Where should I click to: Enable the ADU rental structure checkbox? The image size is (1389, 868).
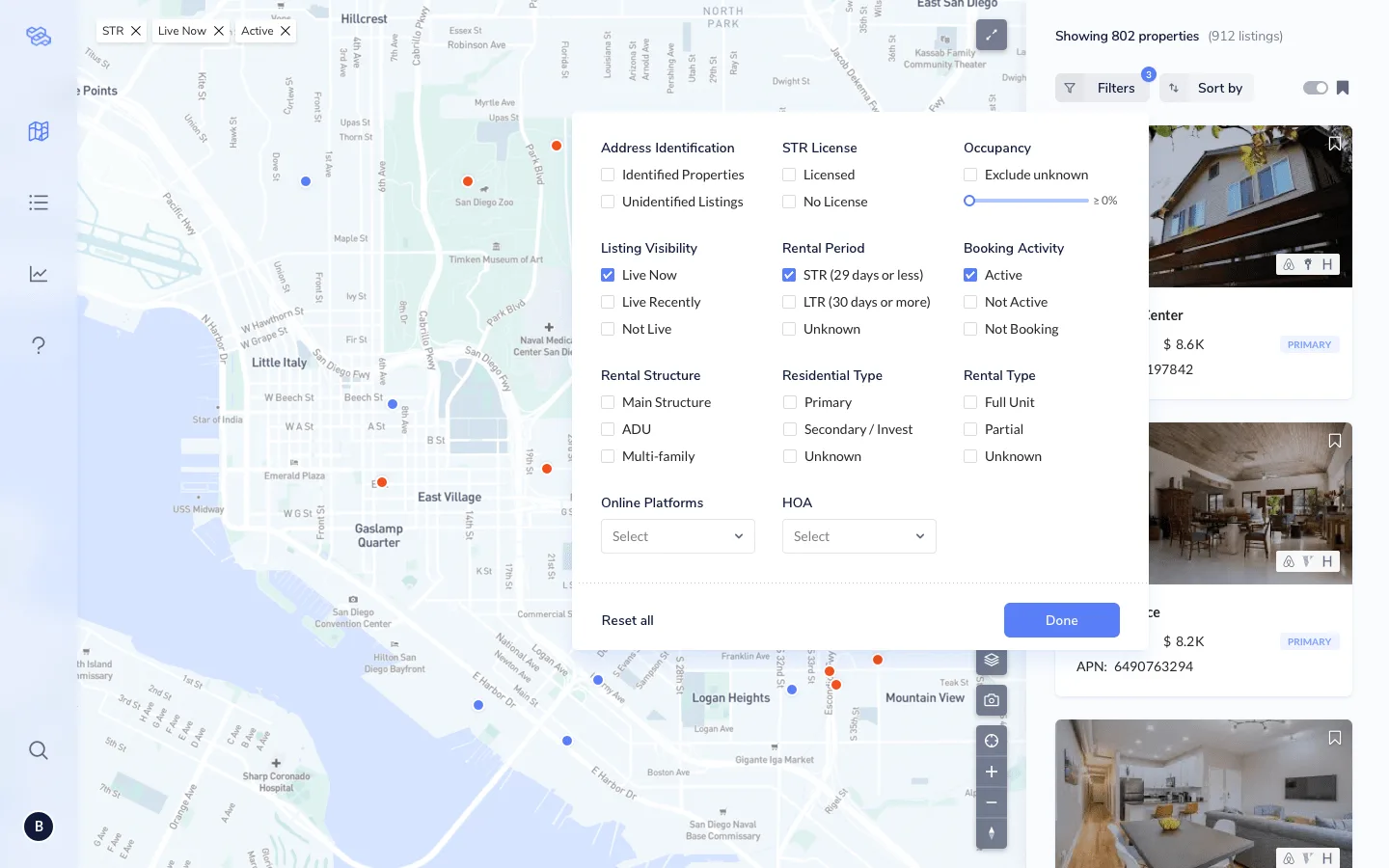[608, 429]
